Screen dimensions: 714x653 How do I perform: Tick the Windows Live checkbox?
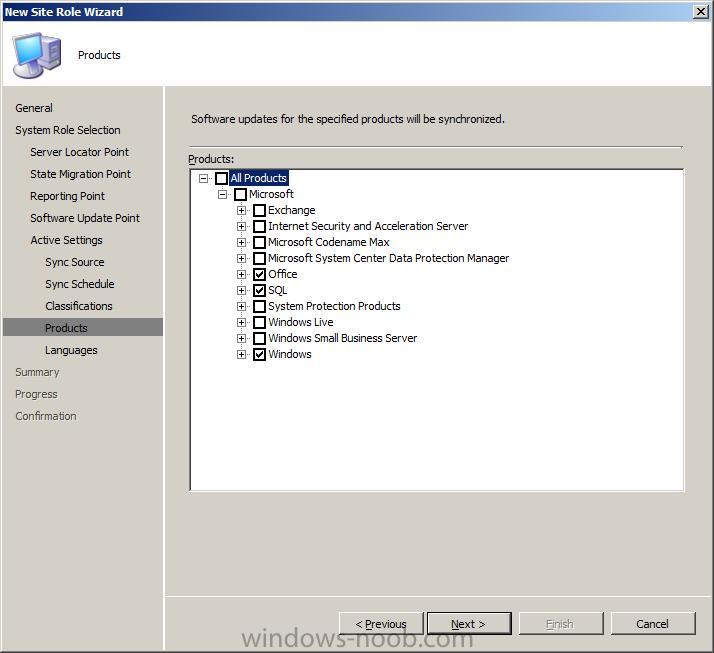click(x=260, y=322)
